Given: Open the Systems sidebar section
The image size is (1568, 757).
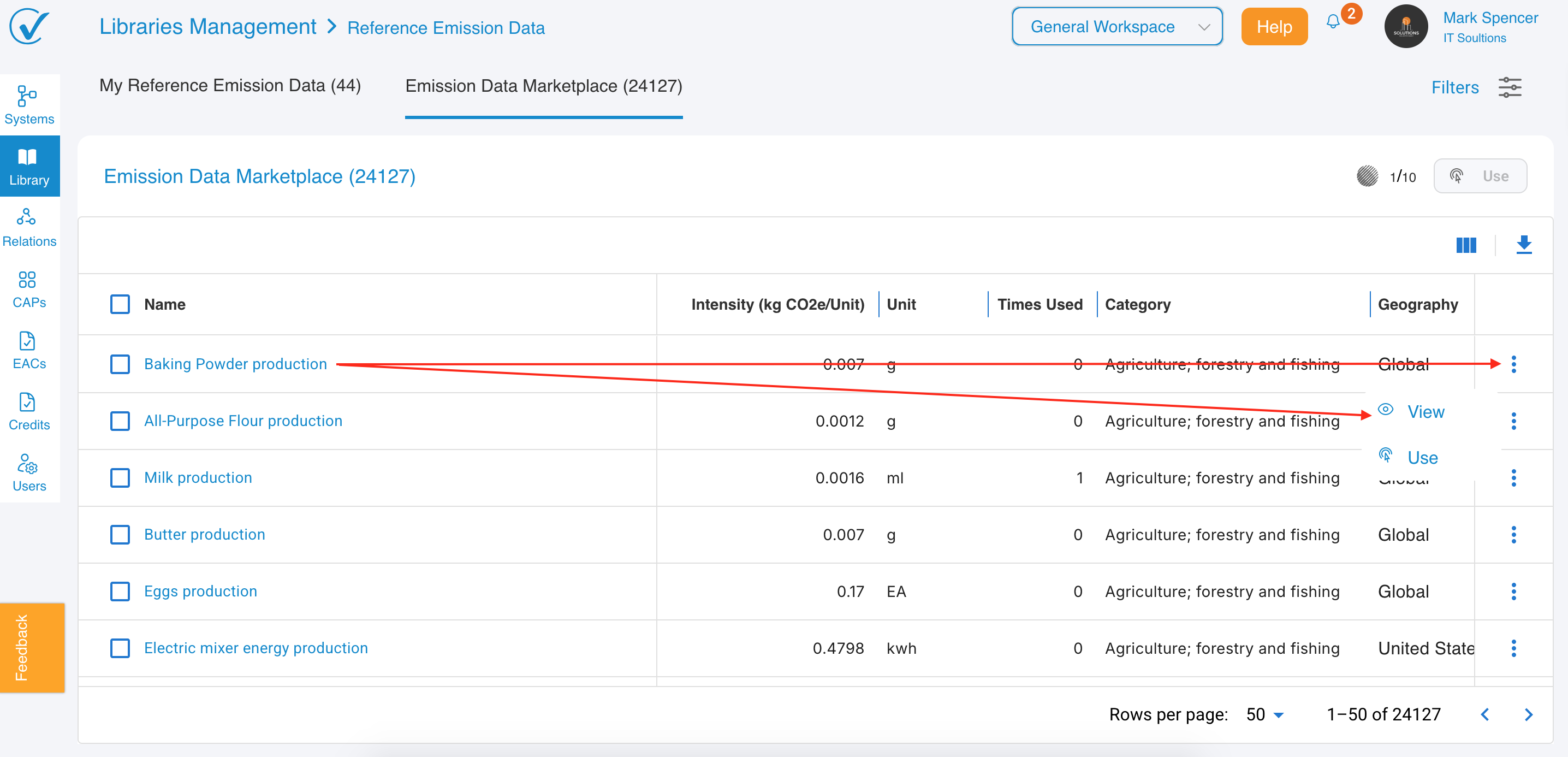Looking at the screenshot, I should pos(29,105).
